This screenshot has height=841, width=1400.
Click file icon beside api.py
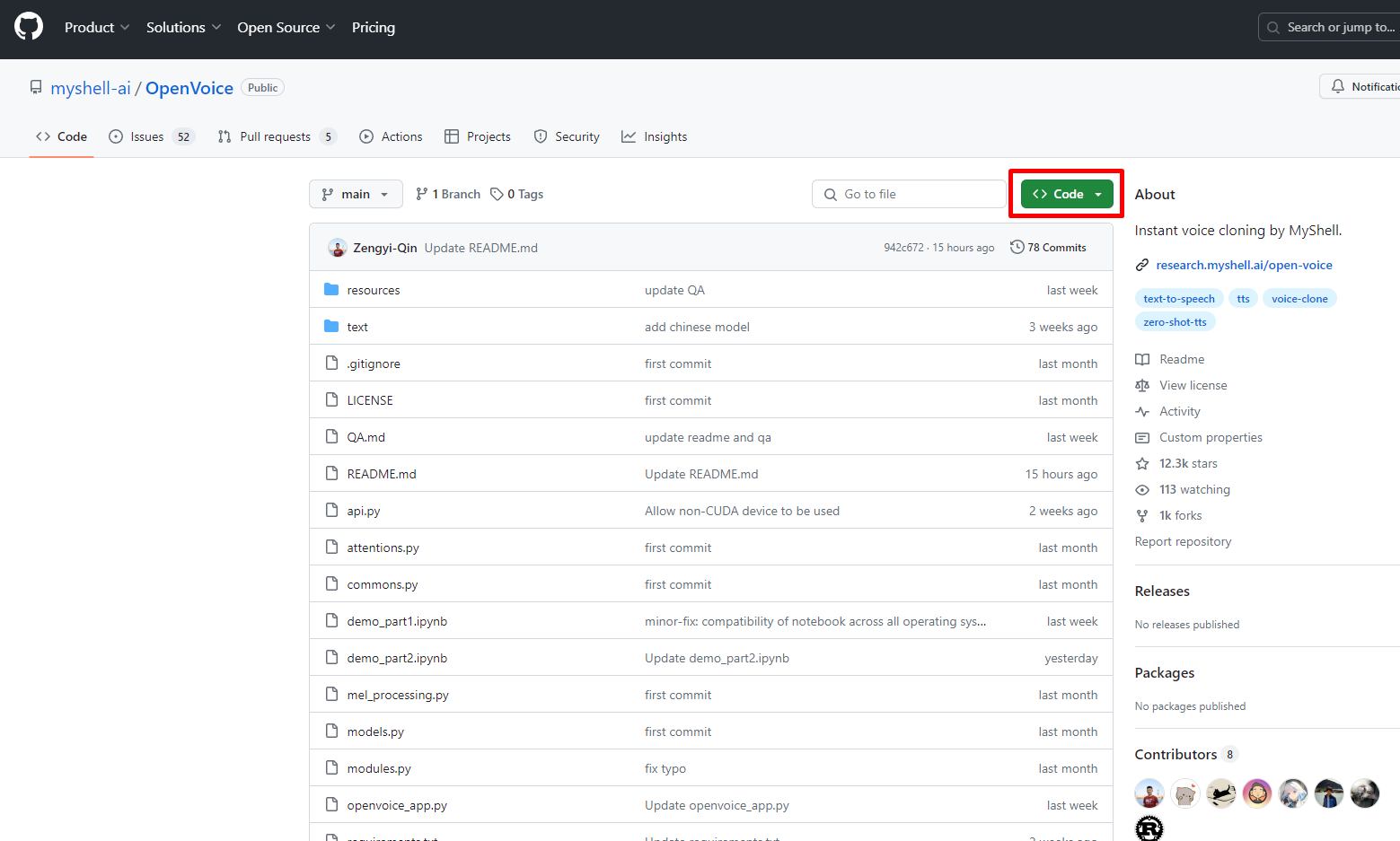point(331,510)
